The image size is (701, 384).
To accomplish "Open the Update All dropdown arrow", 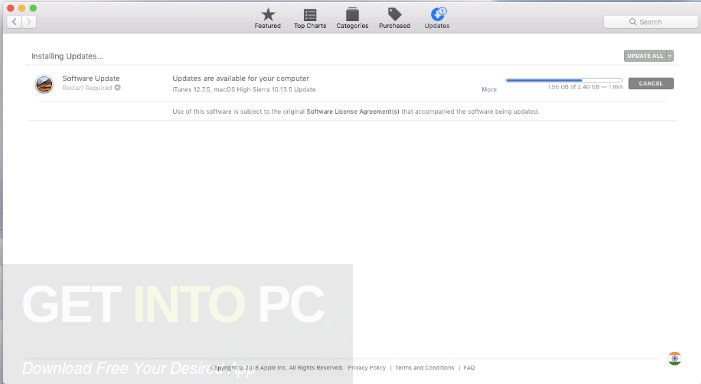I will click(x=670, y=56).
